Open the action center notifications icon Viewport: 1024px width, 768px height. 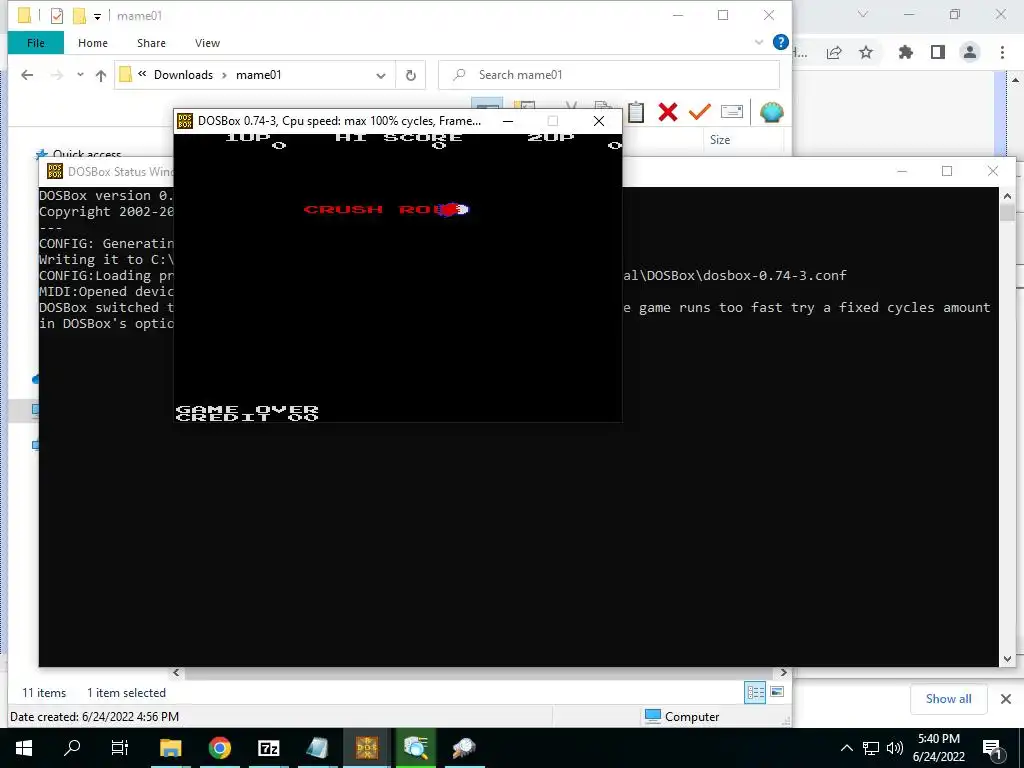point(992,748)
